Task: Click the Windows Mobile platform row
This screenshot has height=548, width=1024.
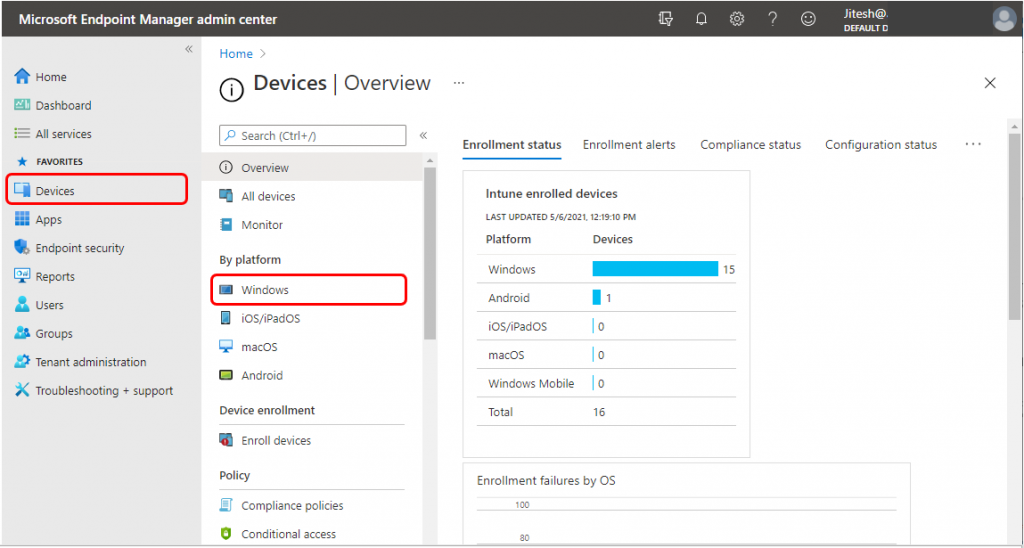Action: tap(606, 383)
